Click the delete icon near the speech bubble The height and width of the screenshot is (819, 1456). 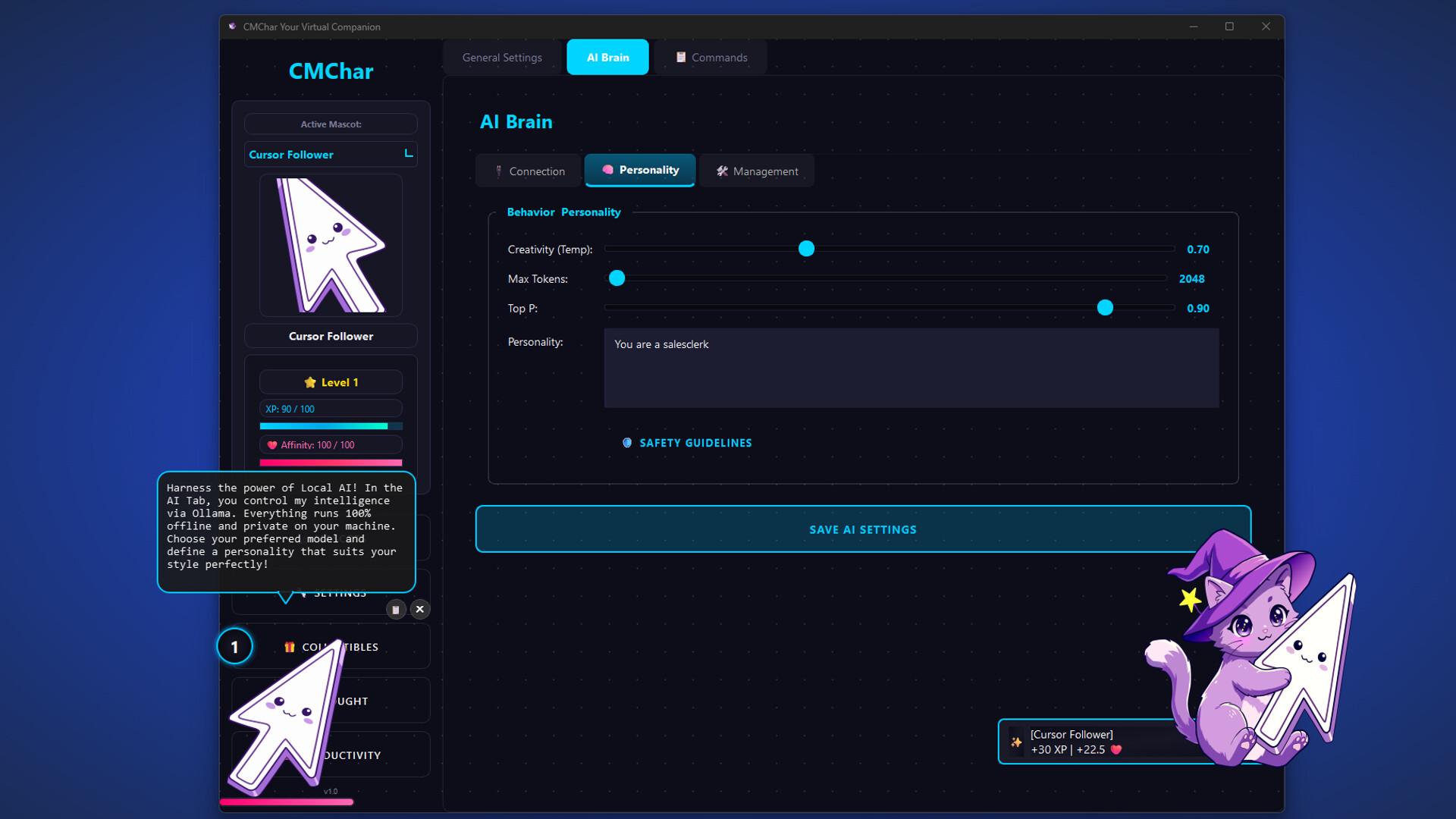395,609
